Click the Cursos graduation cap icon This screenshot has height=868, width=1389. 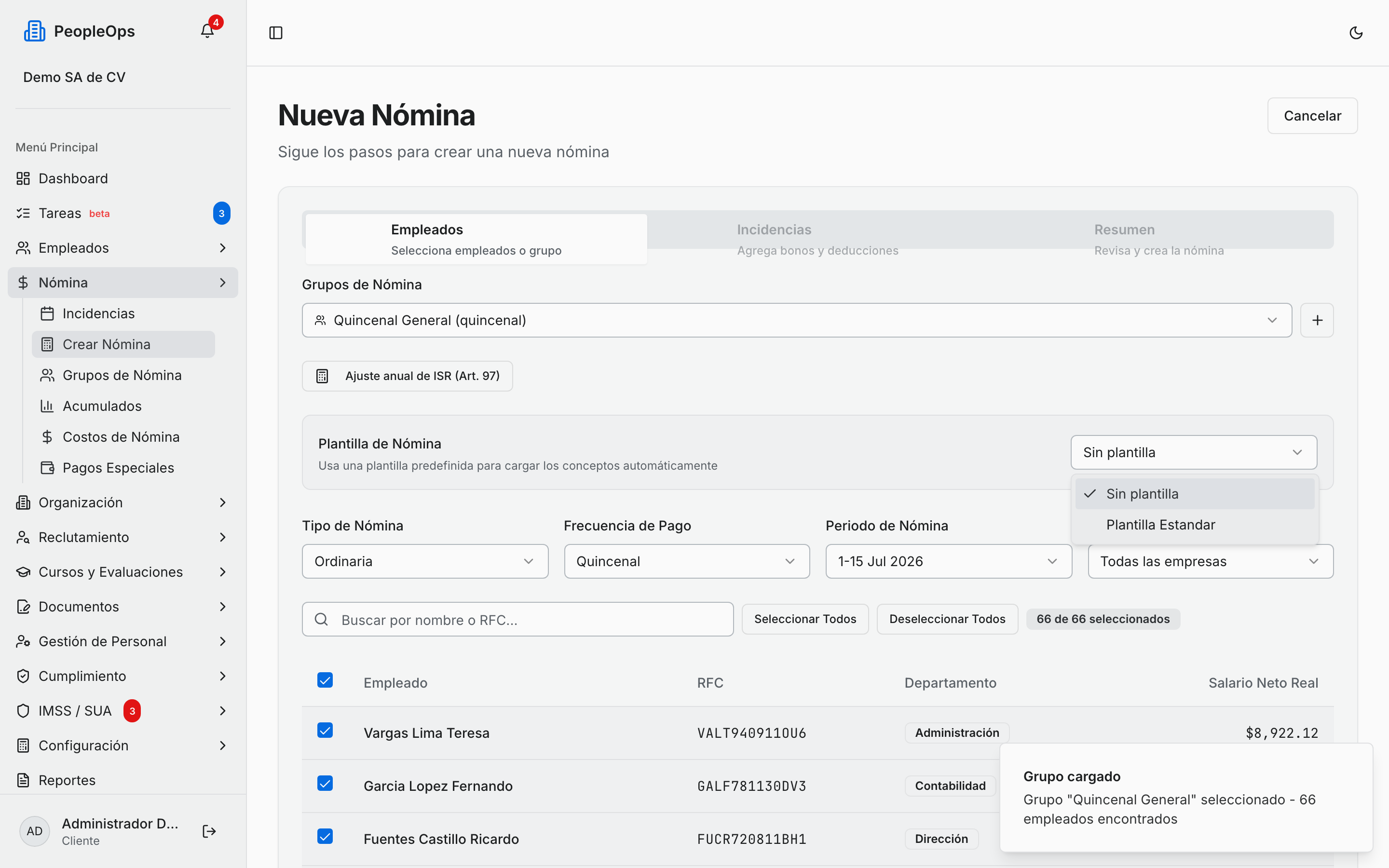(23, 572)
